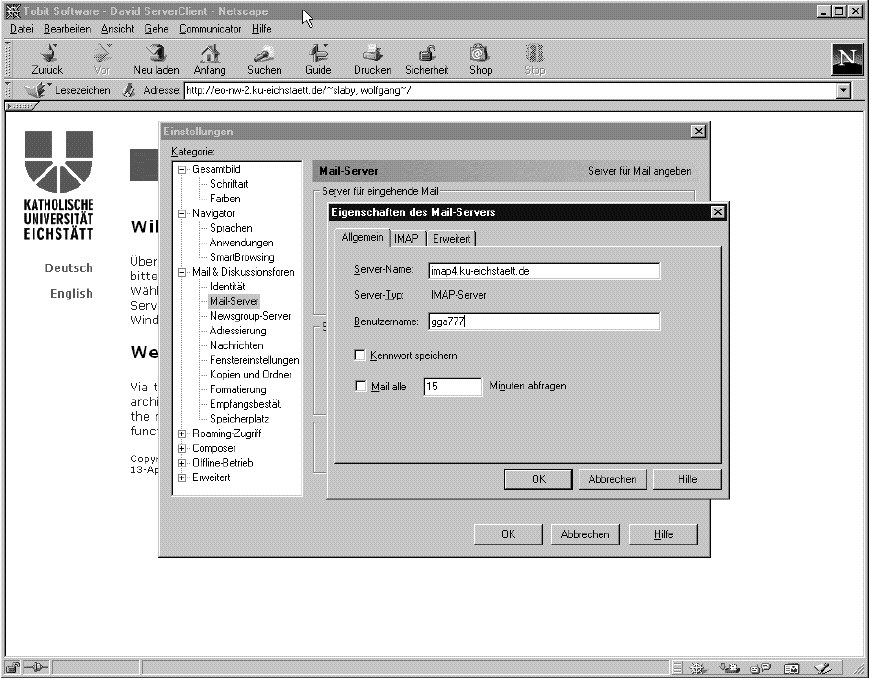Image resolution: width=872 pixels, height=680 pixels.
Task: Click into the Server-Name input field
Action: [x=544, y=271]
